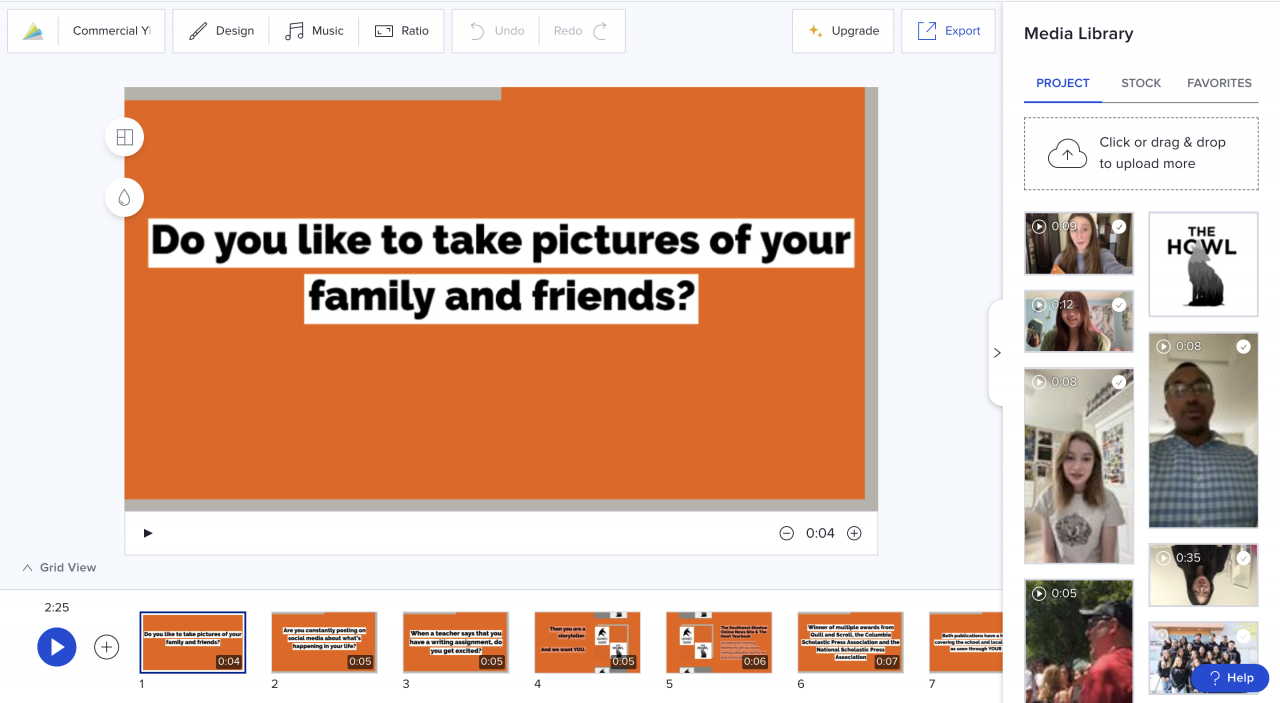Preview the 0:09 clip play icon

pyautogui.click(x=1039, y=227)
